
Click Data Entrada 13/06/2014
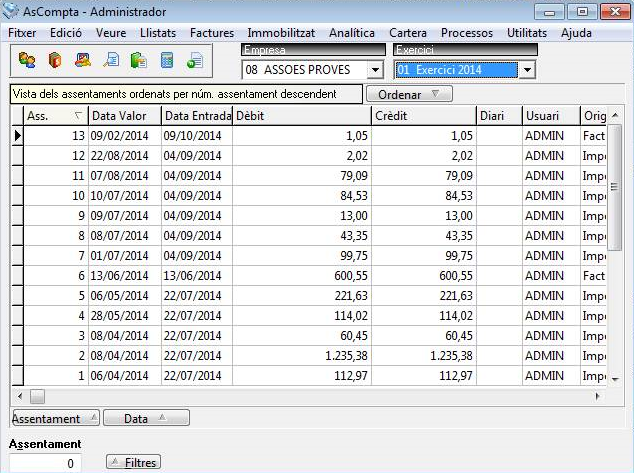coord(192,276)
